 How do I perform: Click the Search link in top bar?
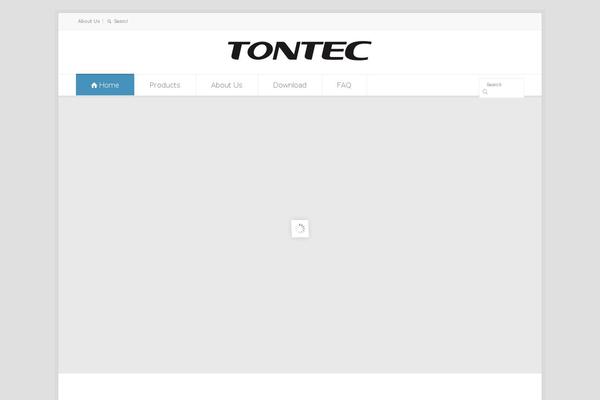click(121, 21)
